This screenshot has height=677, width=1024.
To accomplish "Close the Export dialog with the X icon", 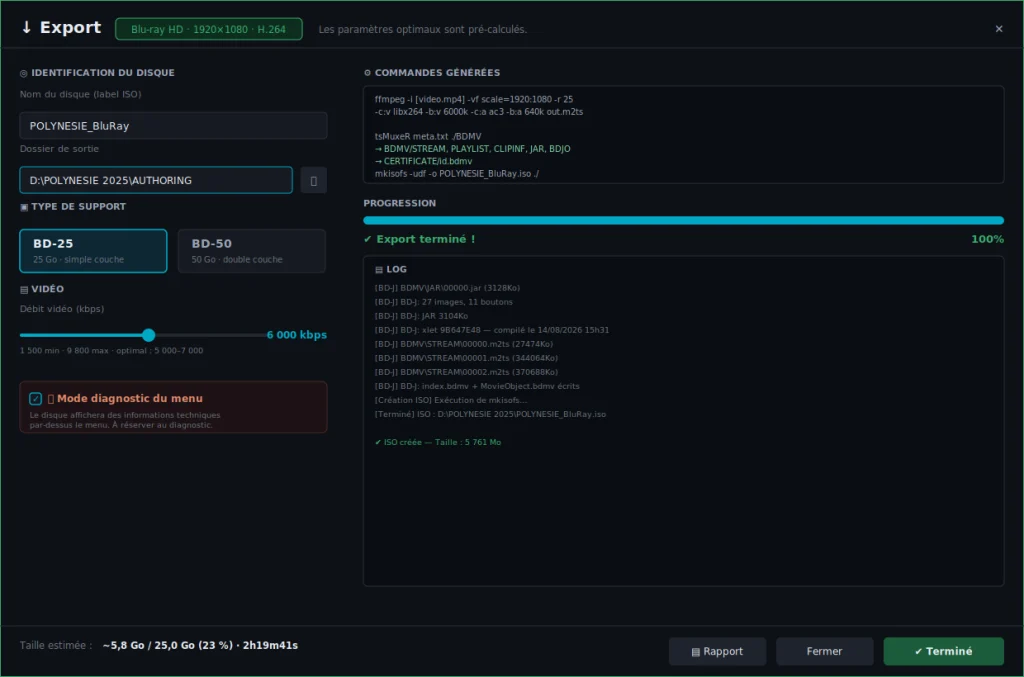I will click(x=999, y=29).
